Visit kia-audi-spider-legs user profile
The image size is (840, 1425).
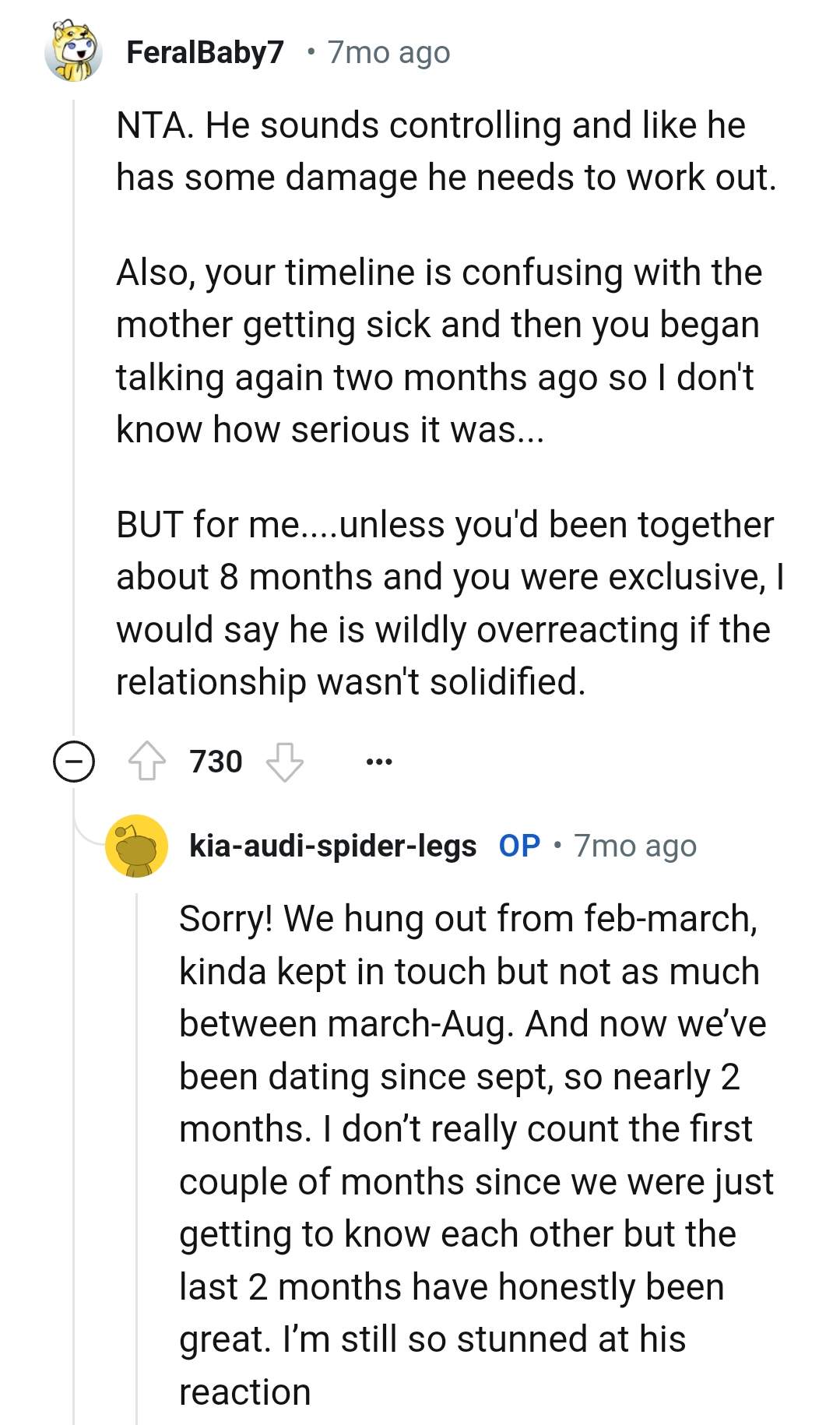(x=332, y=846)
